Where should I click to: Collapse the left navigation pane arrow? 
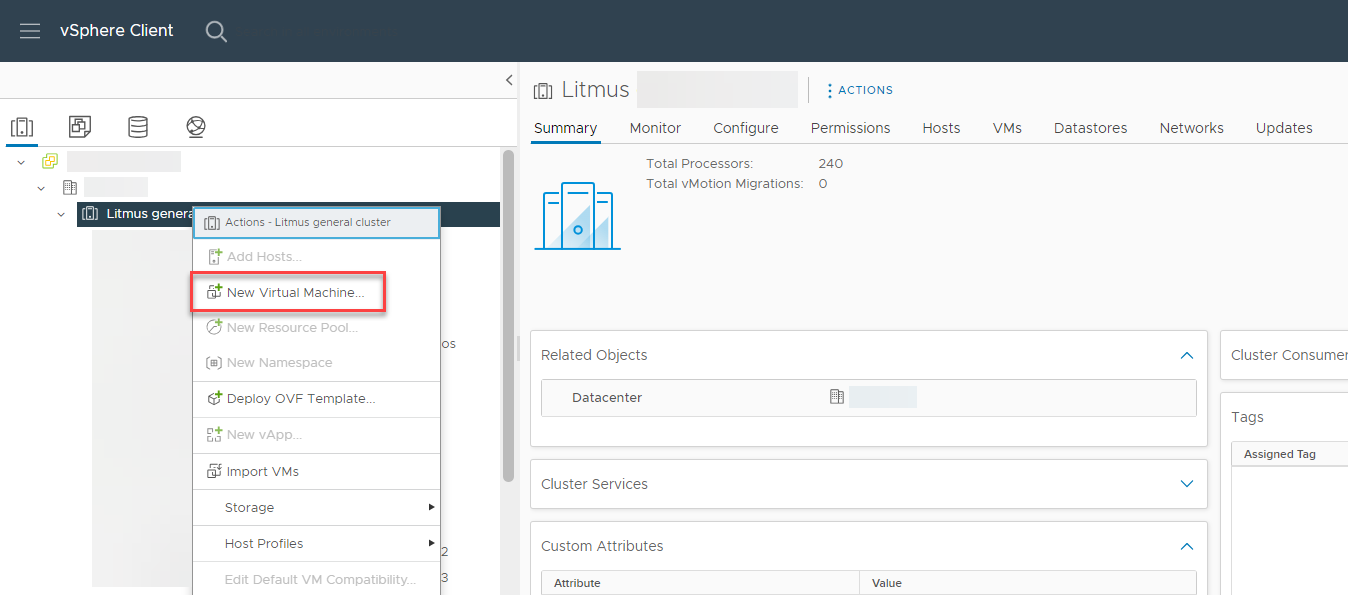[x=508, y=81]
